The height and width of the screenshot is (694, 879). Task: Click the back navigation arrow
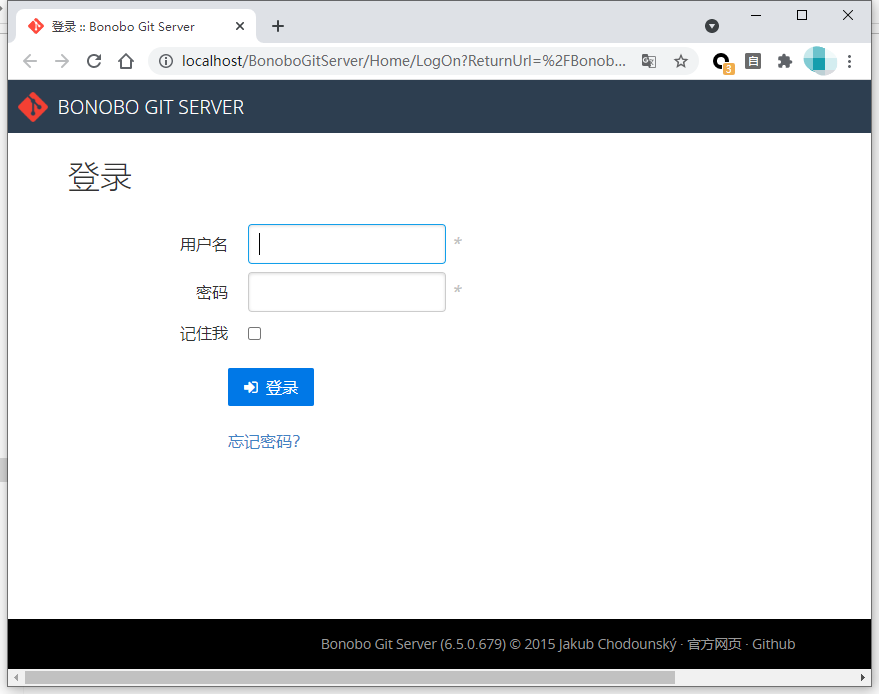point(29,61)
